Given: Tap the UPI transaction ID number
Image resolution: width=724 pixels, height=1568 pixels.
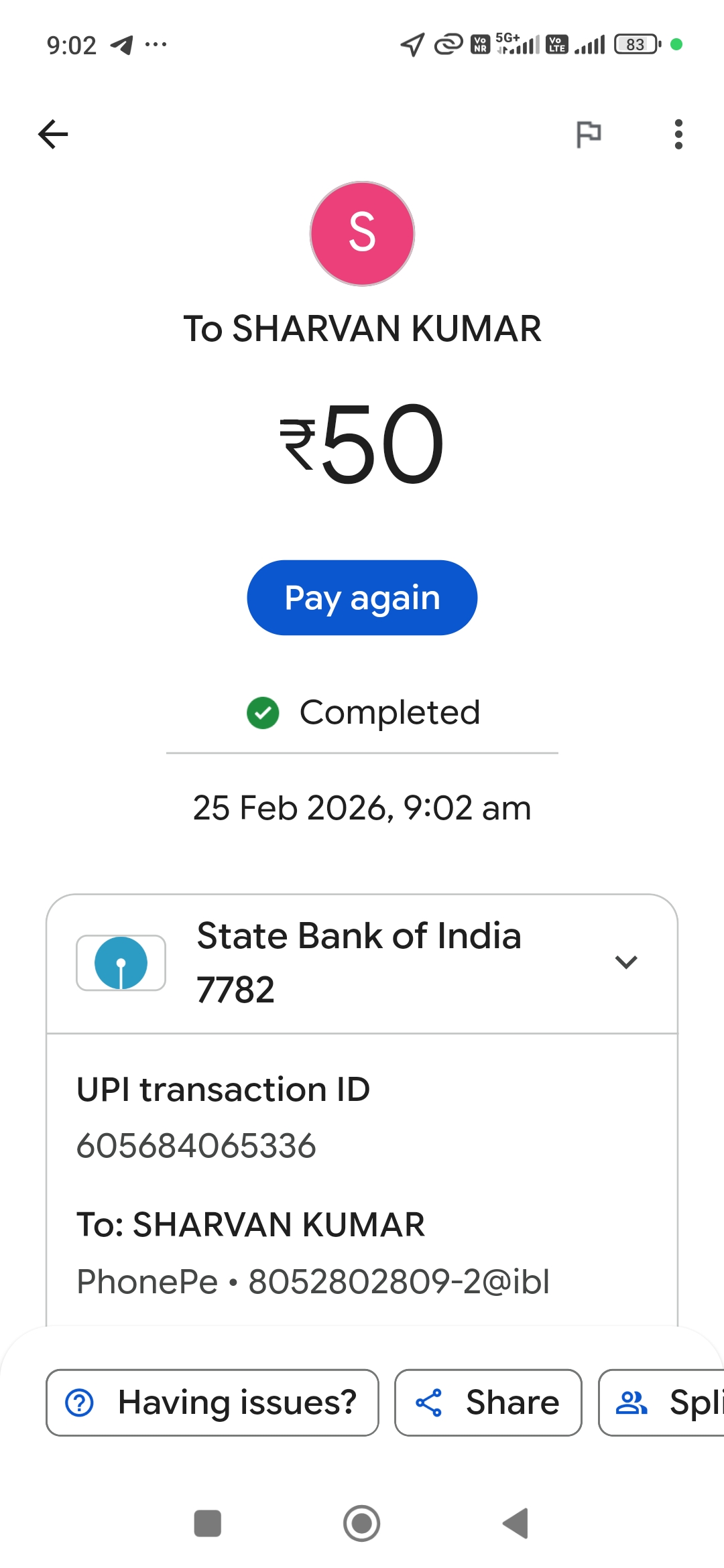Looking at the screenshot, I should 196,1145.
